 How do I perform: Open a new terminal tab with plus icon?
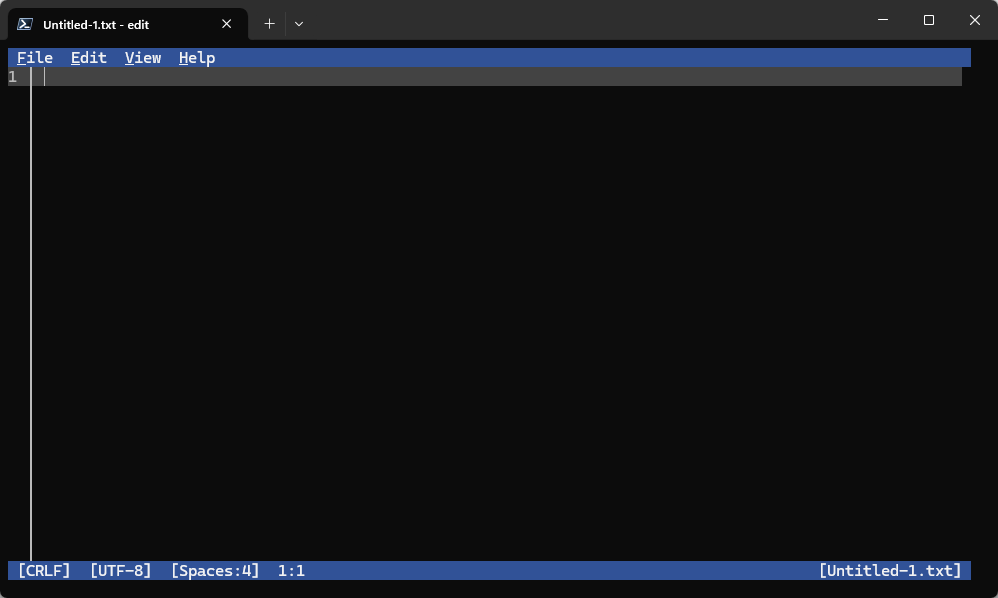point(269,23)
